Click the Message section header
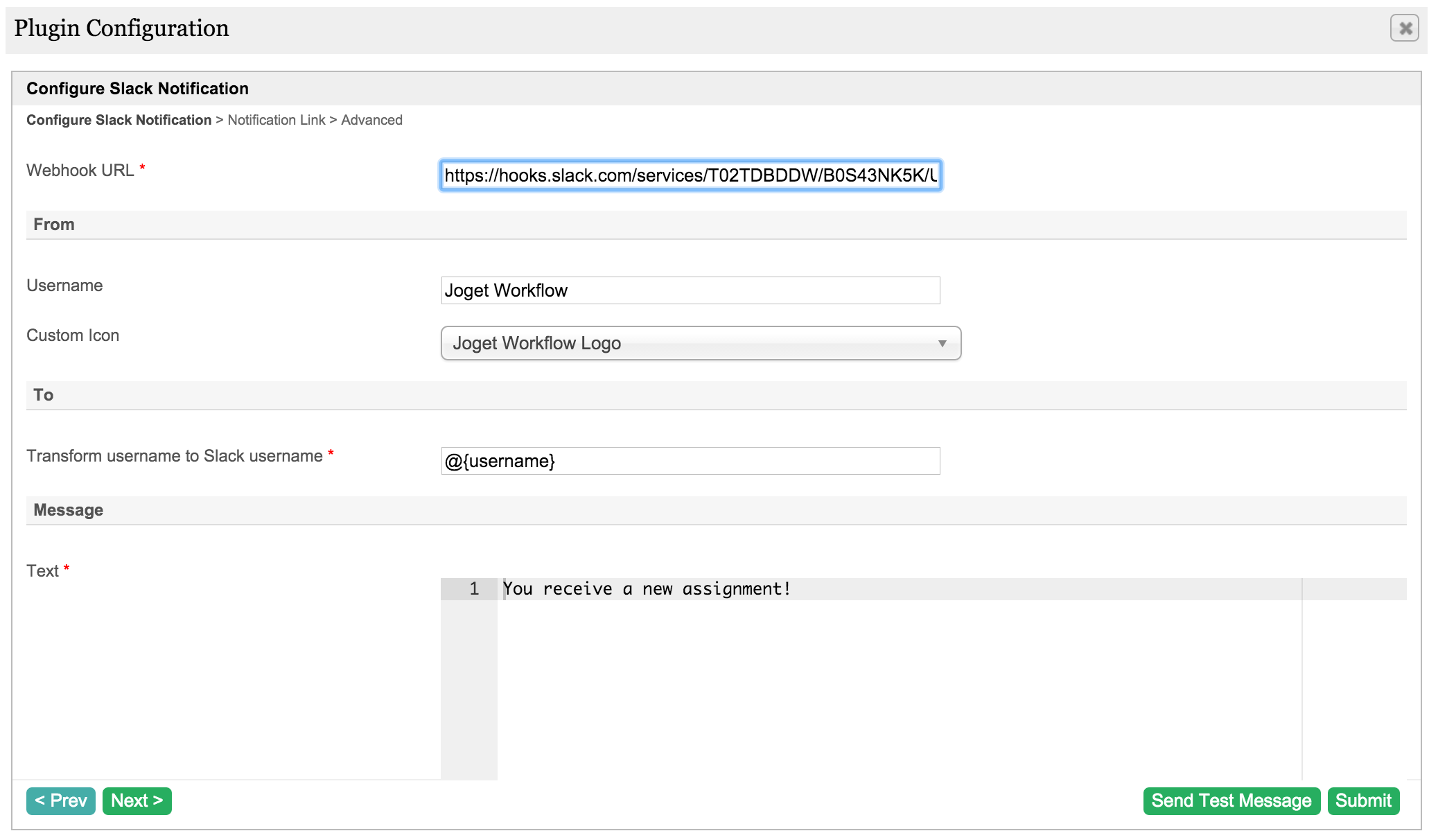Image resolution: width=1429 pixels, height=840 pixels. click(x=68, y=510)
